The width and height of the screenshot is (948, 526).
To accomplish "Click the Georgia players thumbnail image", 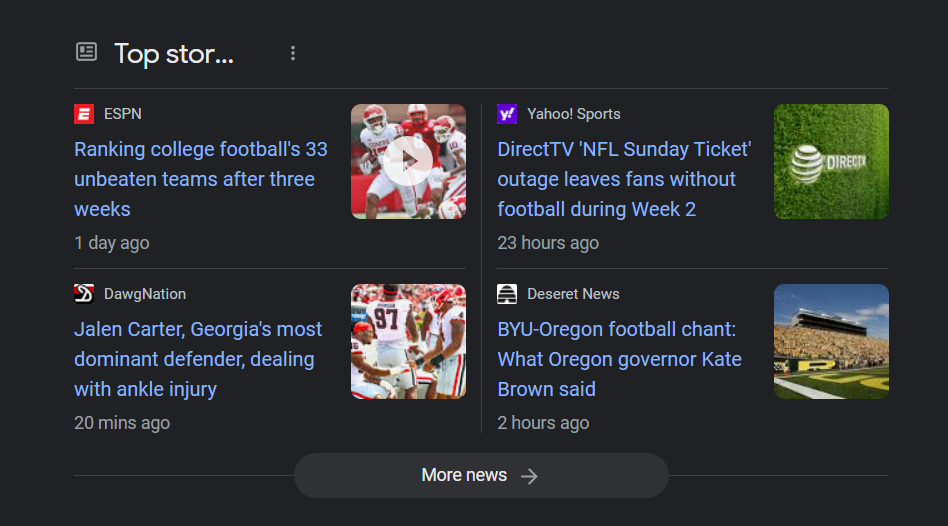I will pos(408,341).
